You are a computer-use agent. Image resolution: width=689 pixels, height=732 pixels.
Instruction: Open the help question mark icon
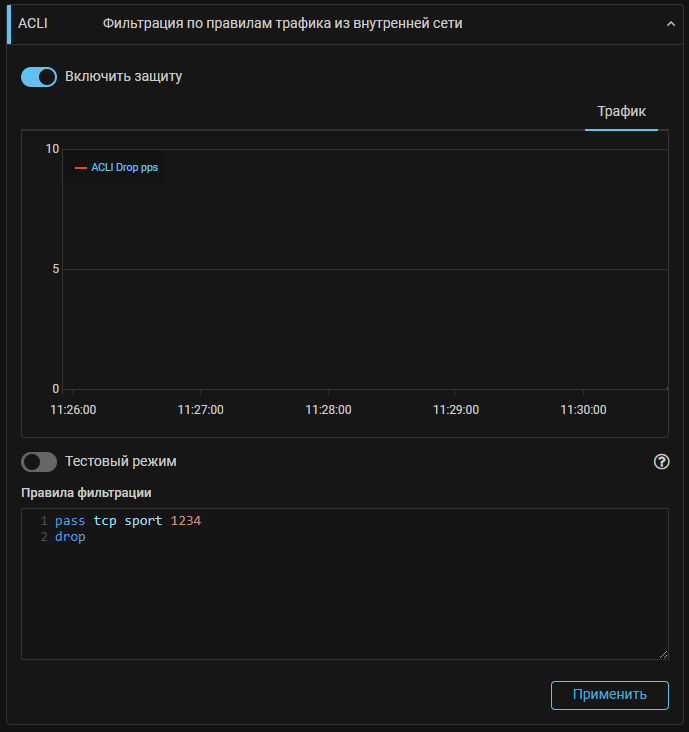pyautogui.click(x=661, y=462)
